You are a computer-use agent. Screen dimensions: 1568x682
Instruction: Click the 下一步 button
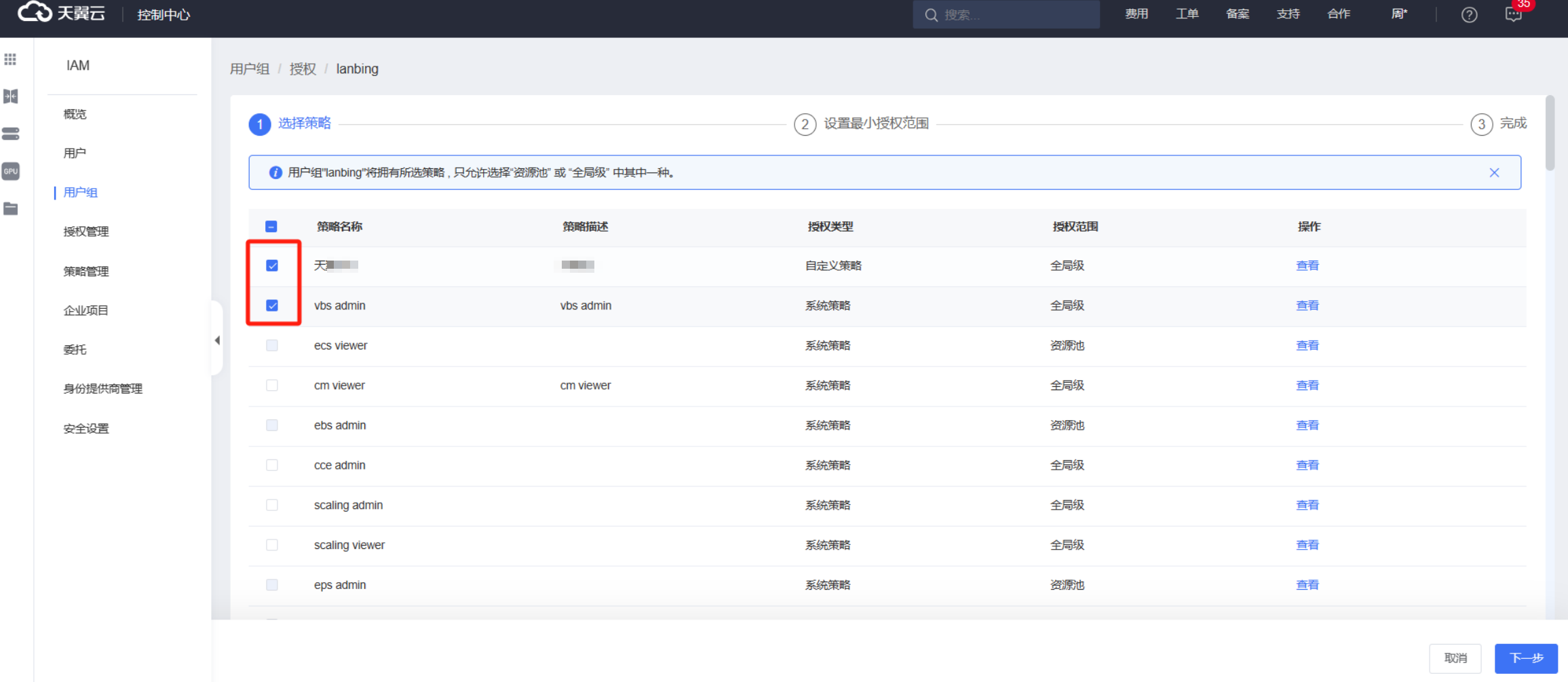coord(1525,658)
